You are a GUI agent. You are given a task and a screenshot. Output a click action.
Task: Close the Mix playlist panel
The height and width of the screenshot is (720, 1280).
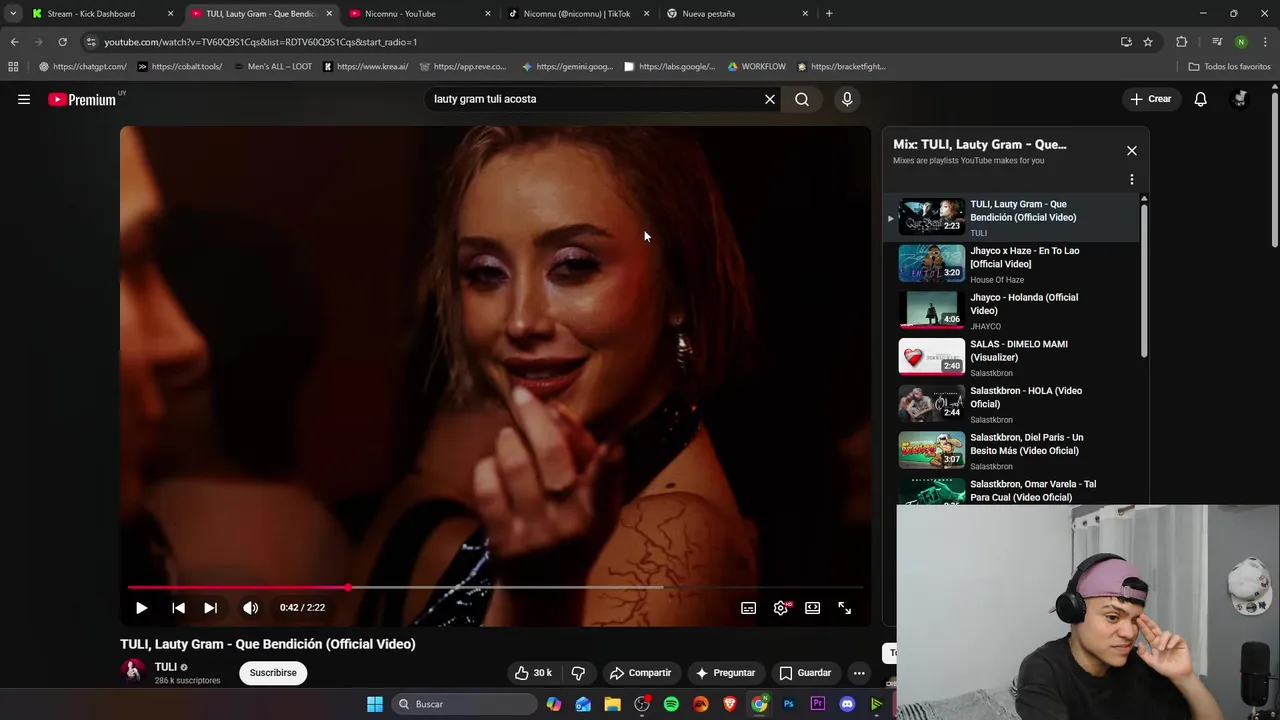coord(1132,150)
